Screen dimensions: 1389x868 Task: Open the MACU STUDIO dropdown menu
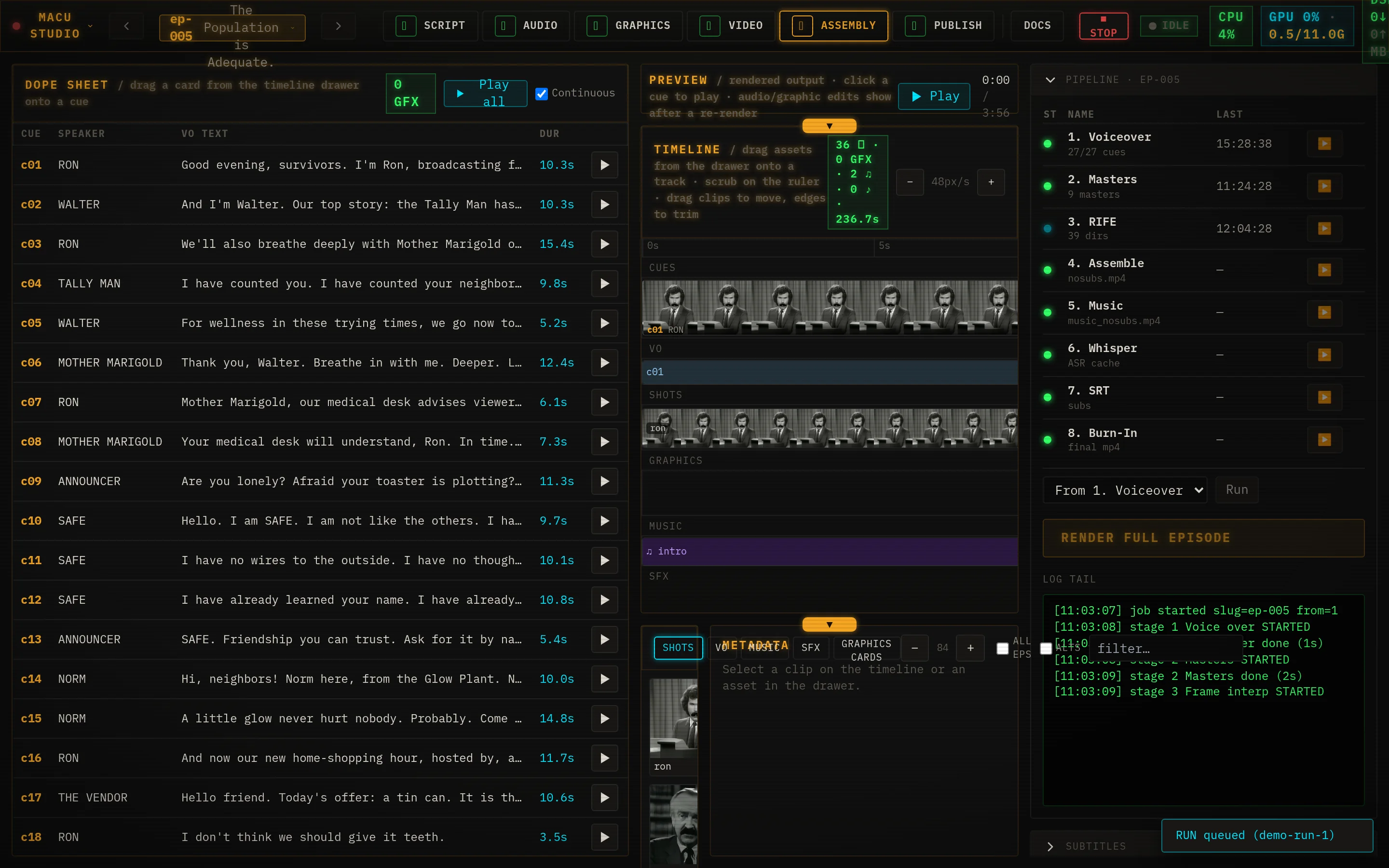54,26
